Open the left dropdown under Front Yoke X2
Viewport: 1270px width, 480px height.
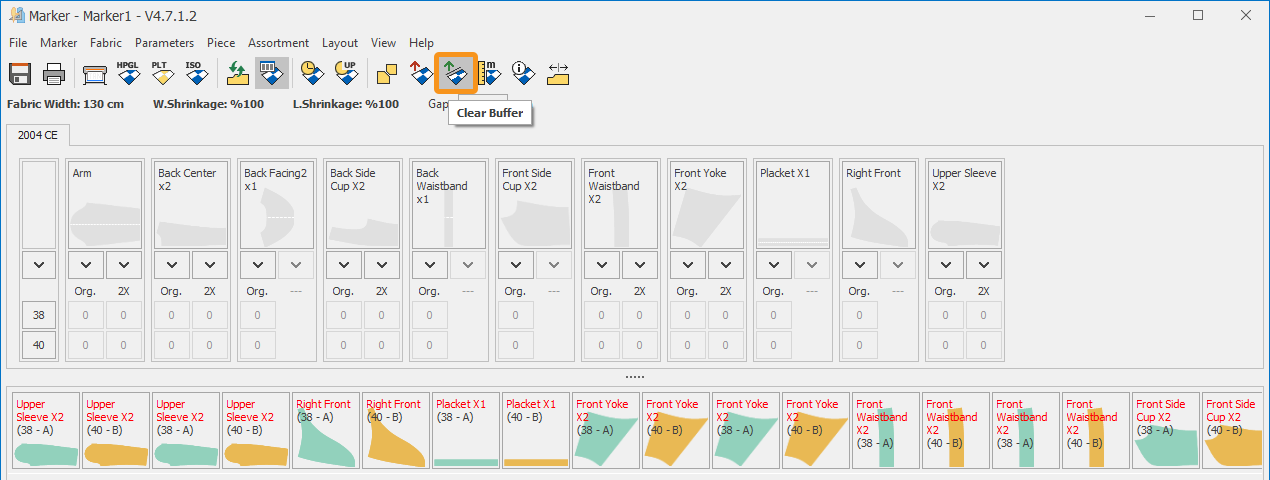pyautogui.click(x=688, y=265)
